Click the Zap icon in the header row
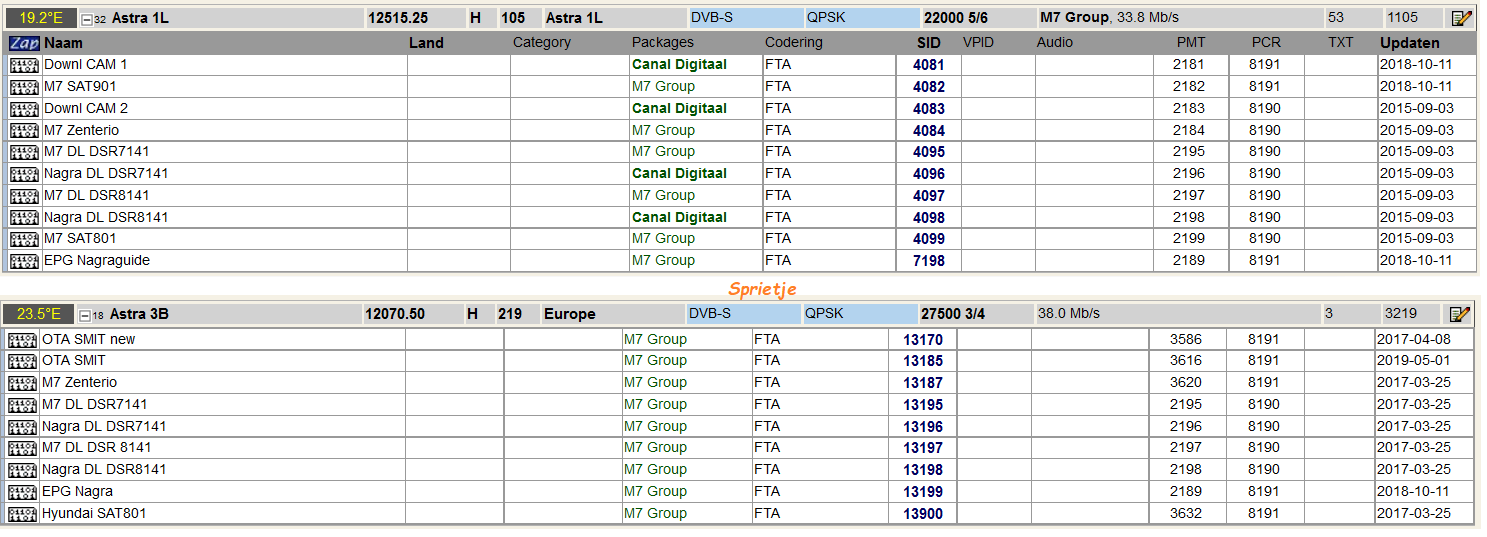The height and width of the screenshot is (537, 1487). 24,43
